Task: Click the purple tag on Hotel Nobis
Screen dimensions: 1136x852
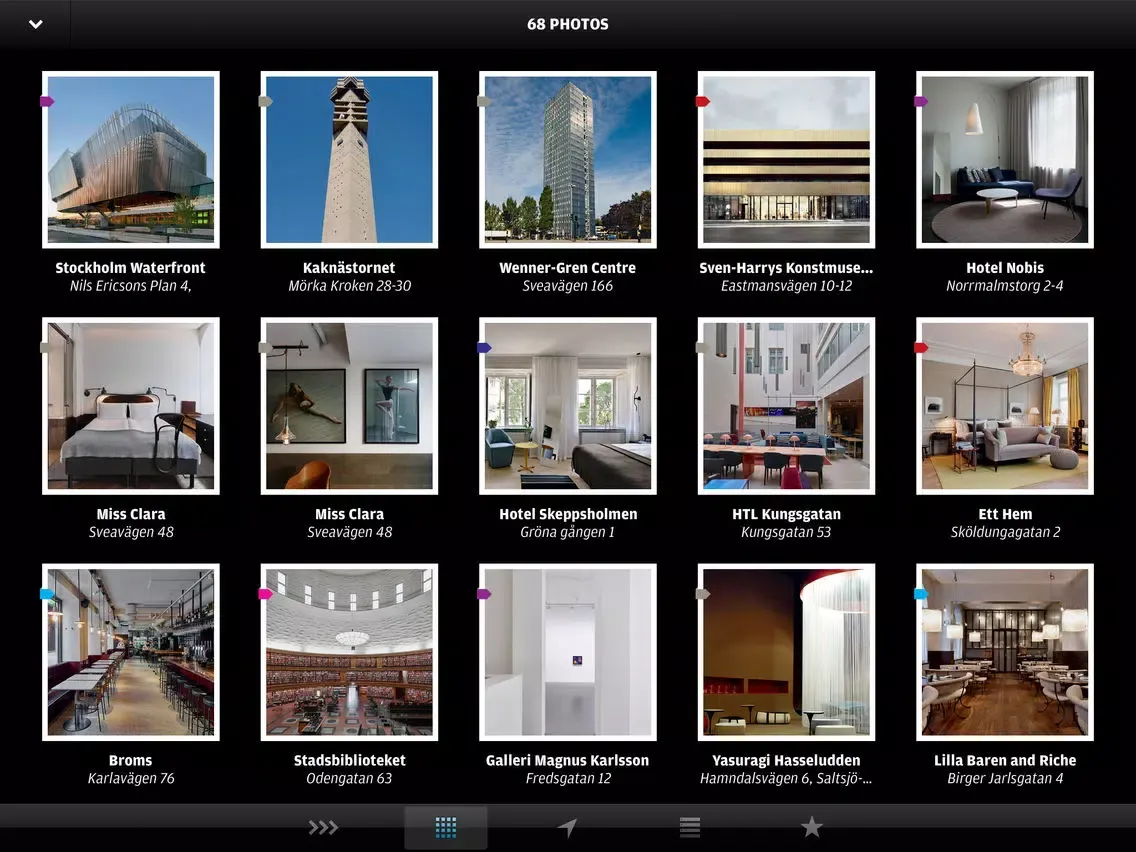Action: point(921,101)
